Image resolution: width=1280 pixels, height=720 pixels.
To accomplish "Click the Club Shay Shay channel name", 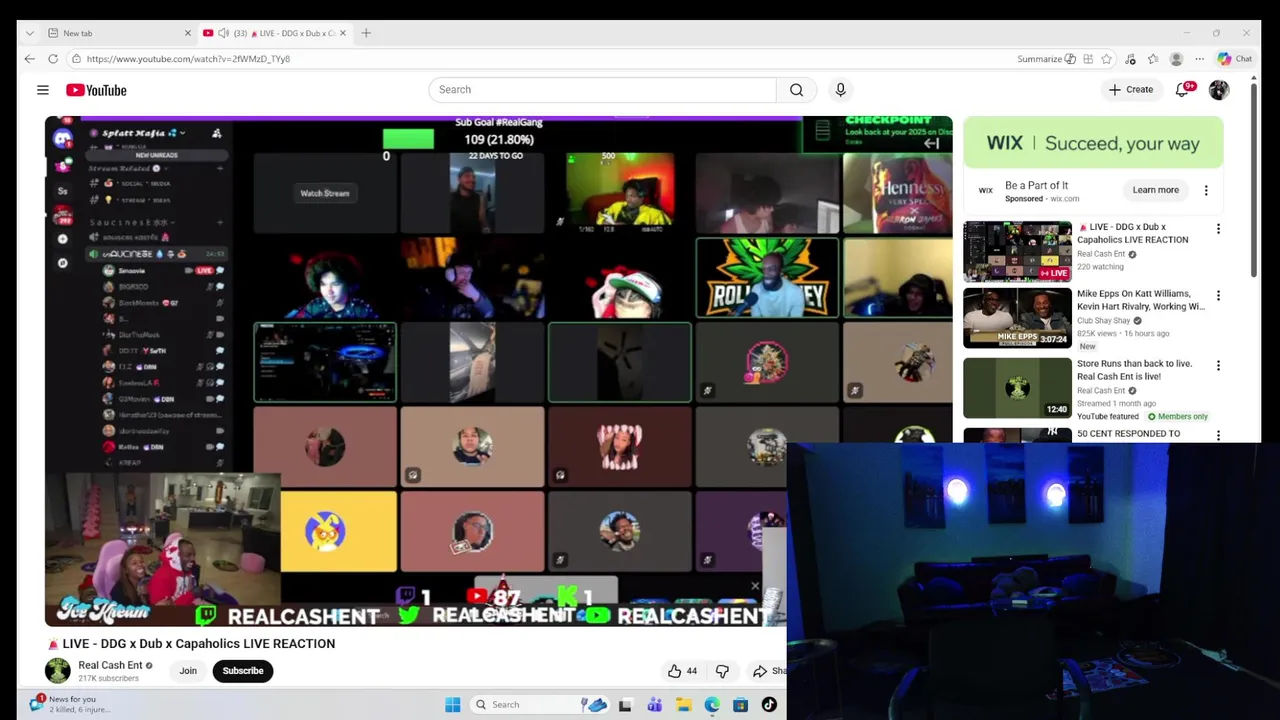I will (1104, 321).
